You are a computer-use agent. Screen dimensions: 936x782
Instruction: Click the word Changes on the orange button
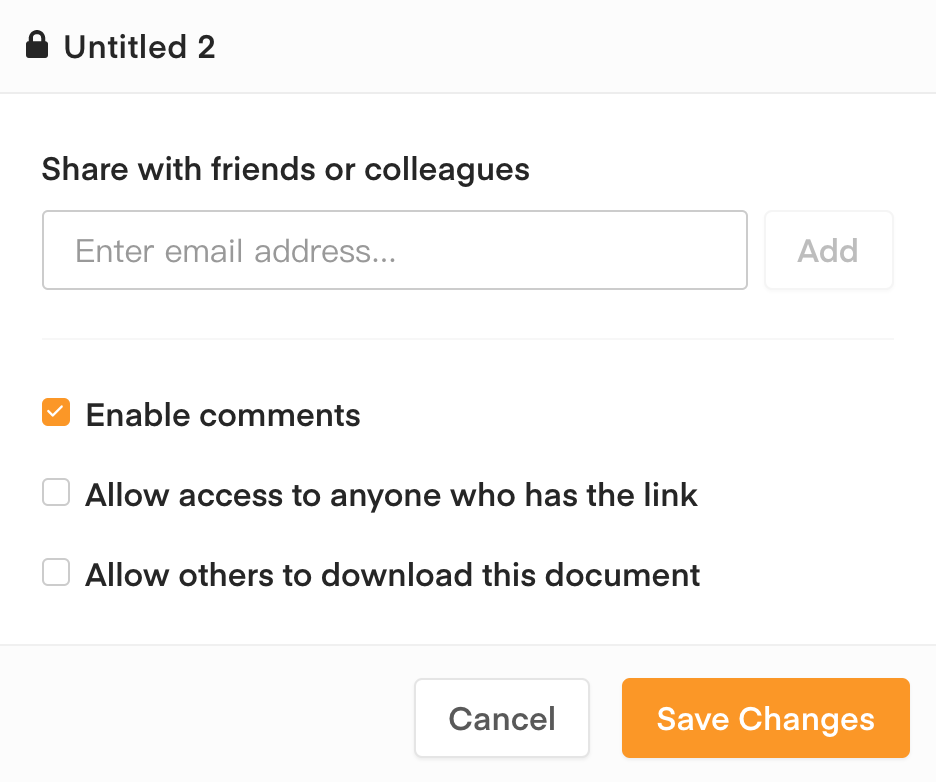(x=806, y=719)
